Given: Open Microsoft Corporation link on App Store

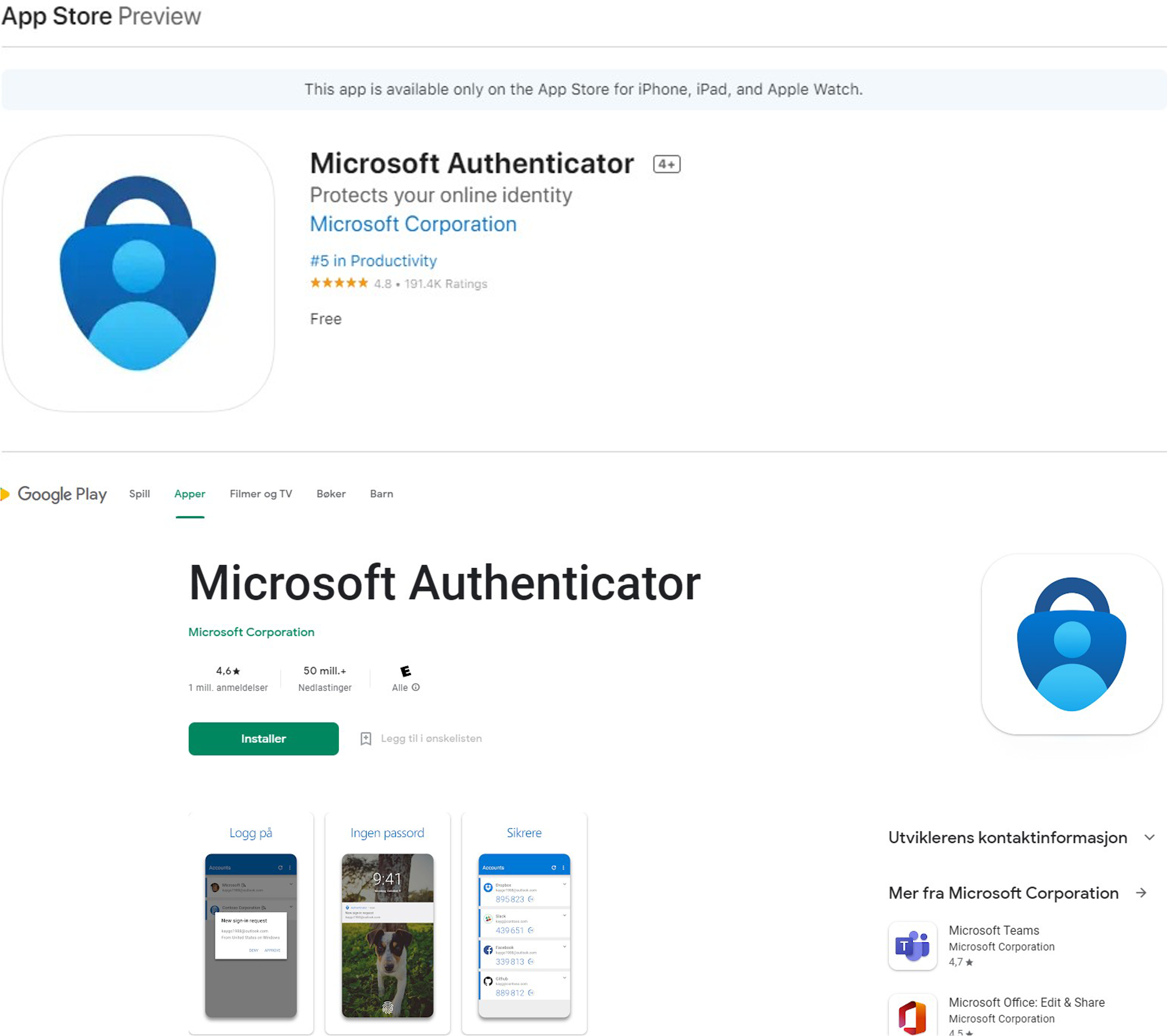Looking at the screenshot, I should [x=412, y=224].
